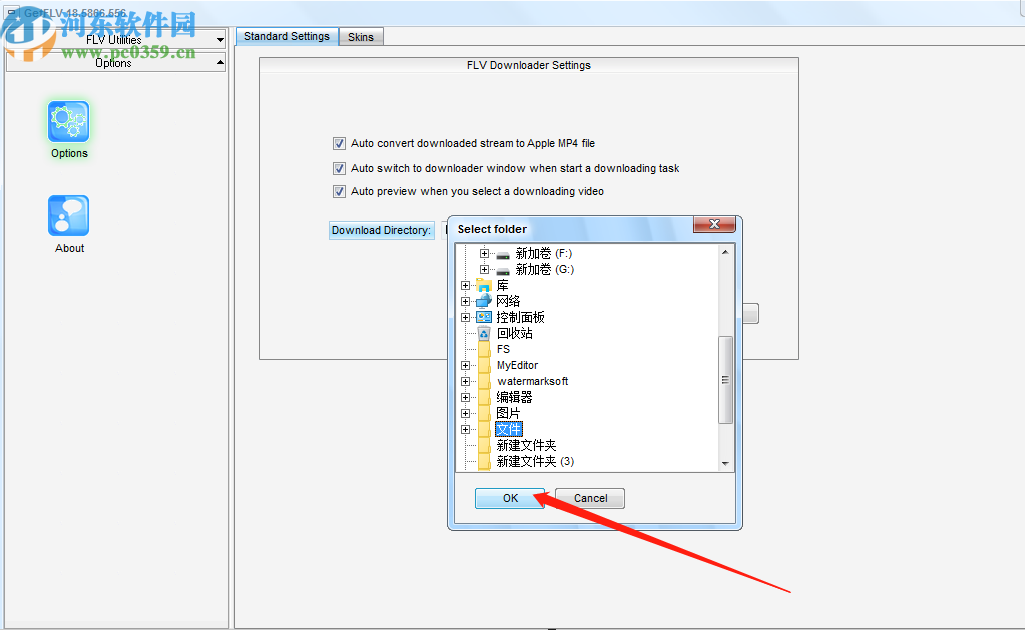Expand the 库 tree node

tap(465, 286)
